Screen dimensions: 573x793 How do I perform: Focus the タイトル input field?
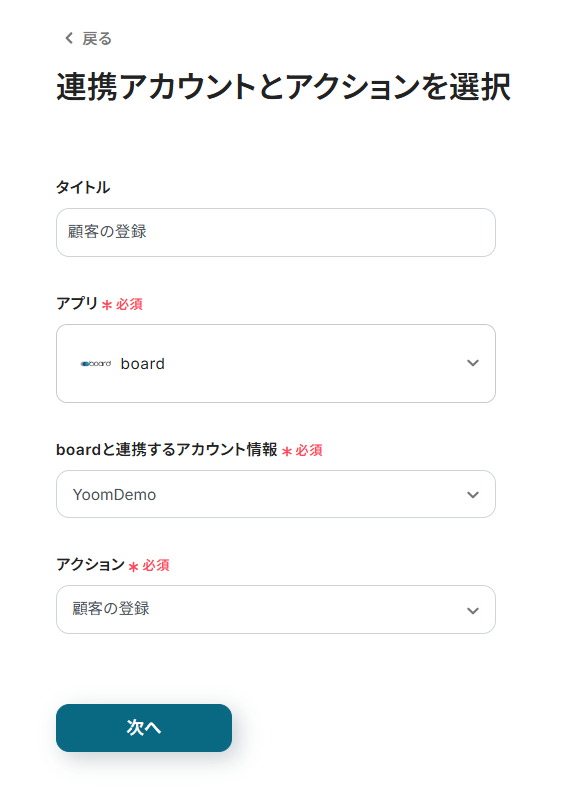[x=276, y=233]
